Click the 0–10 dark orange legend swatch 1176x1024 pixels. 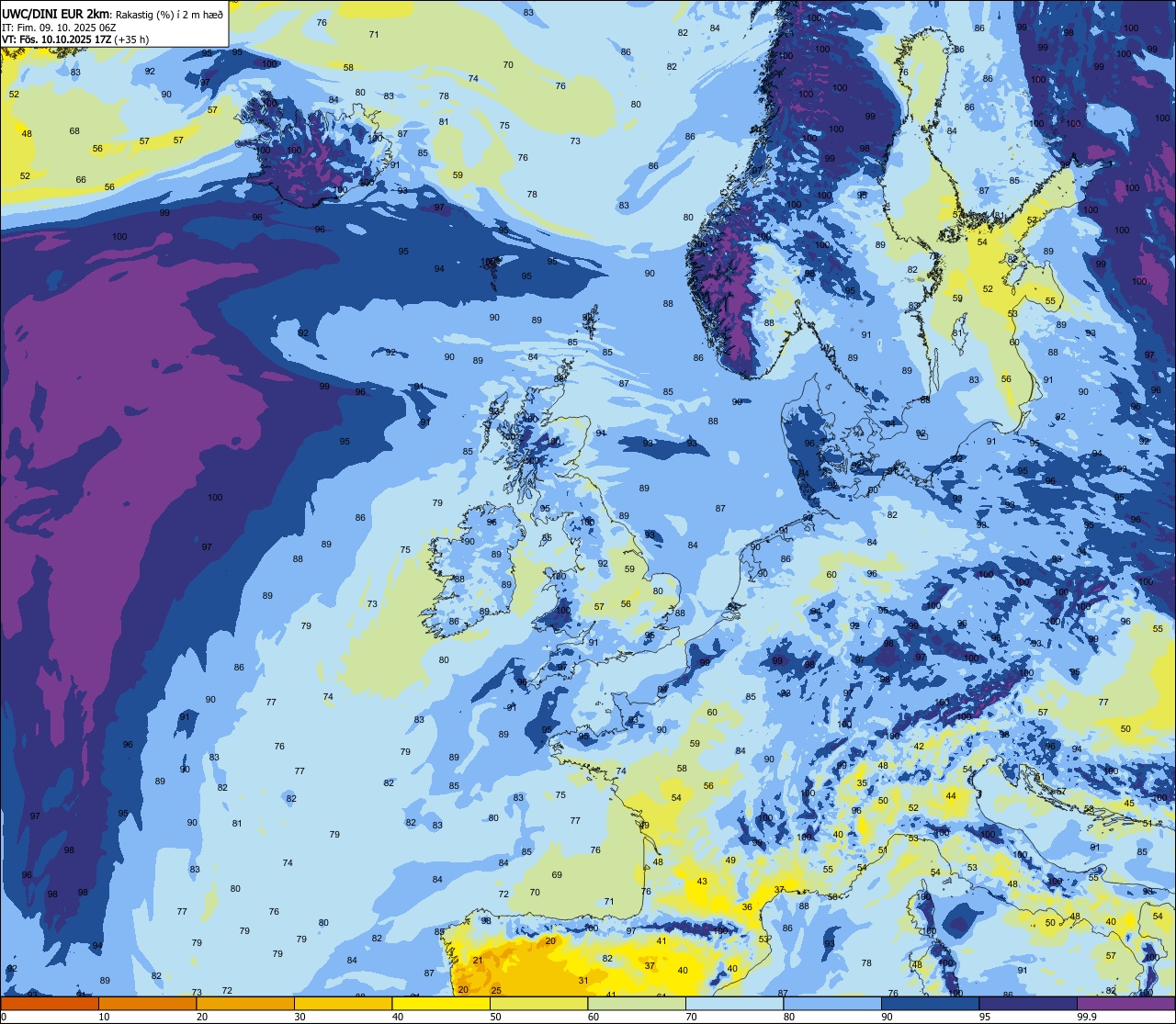pos(50,1003)
